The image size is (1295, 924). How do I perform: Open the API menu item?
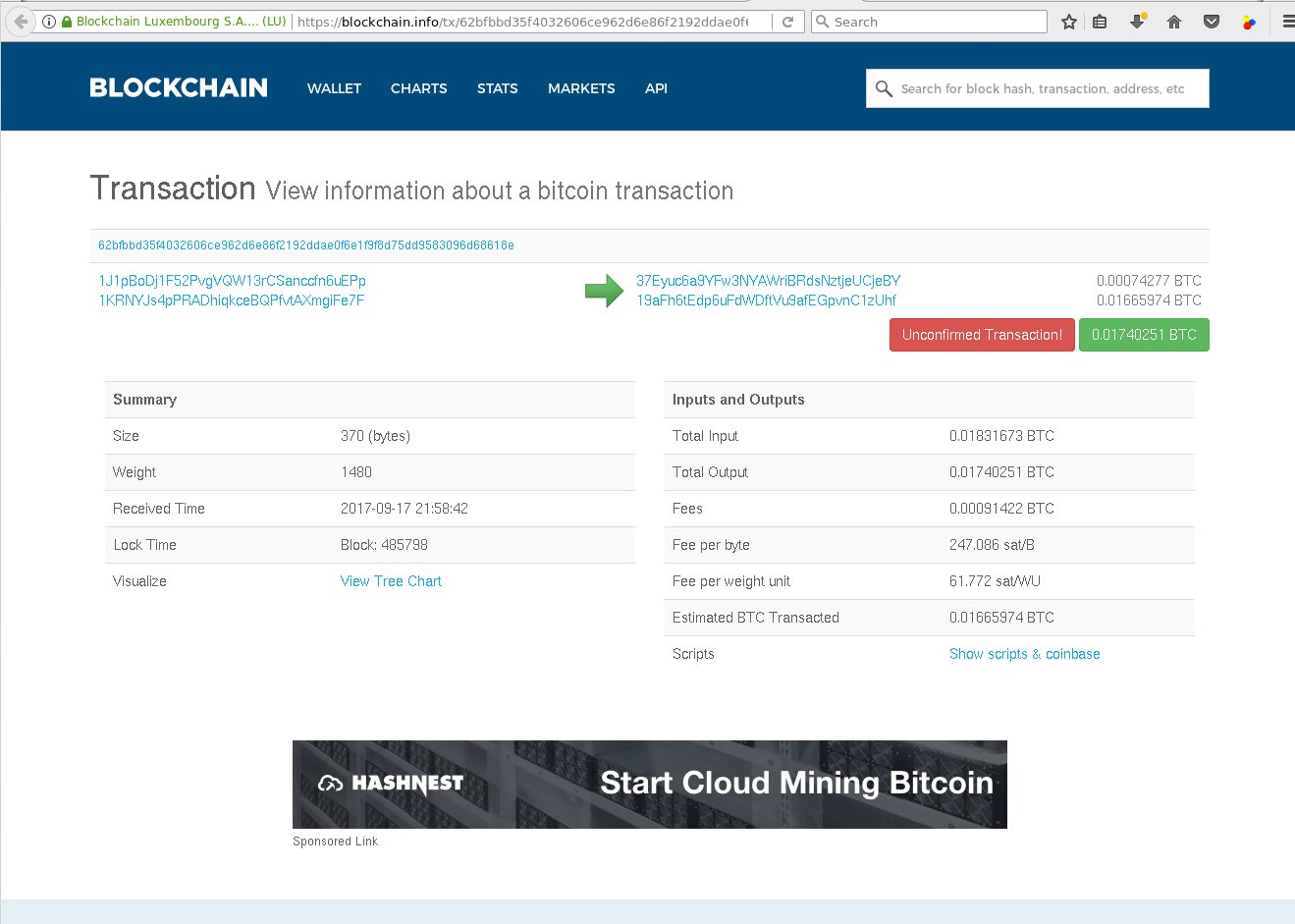(x=656, y=88)
